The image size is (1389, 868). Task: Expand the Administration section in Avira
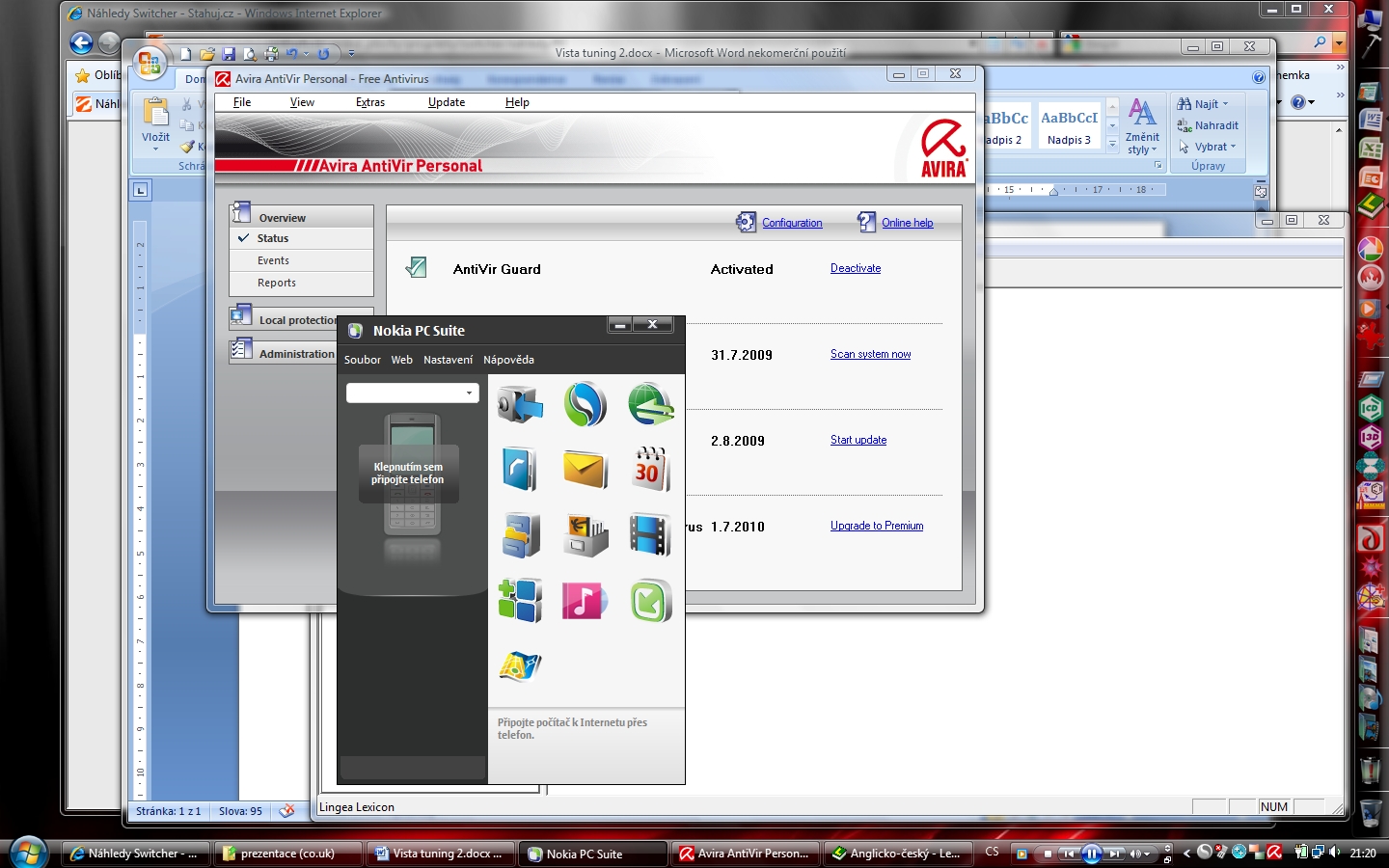[x=284, y=352]
